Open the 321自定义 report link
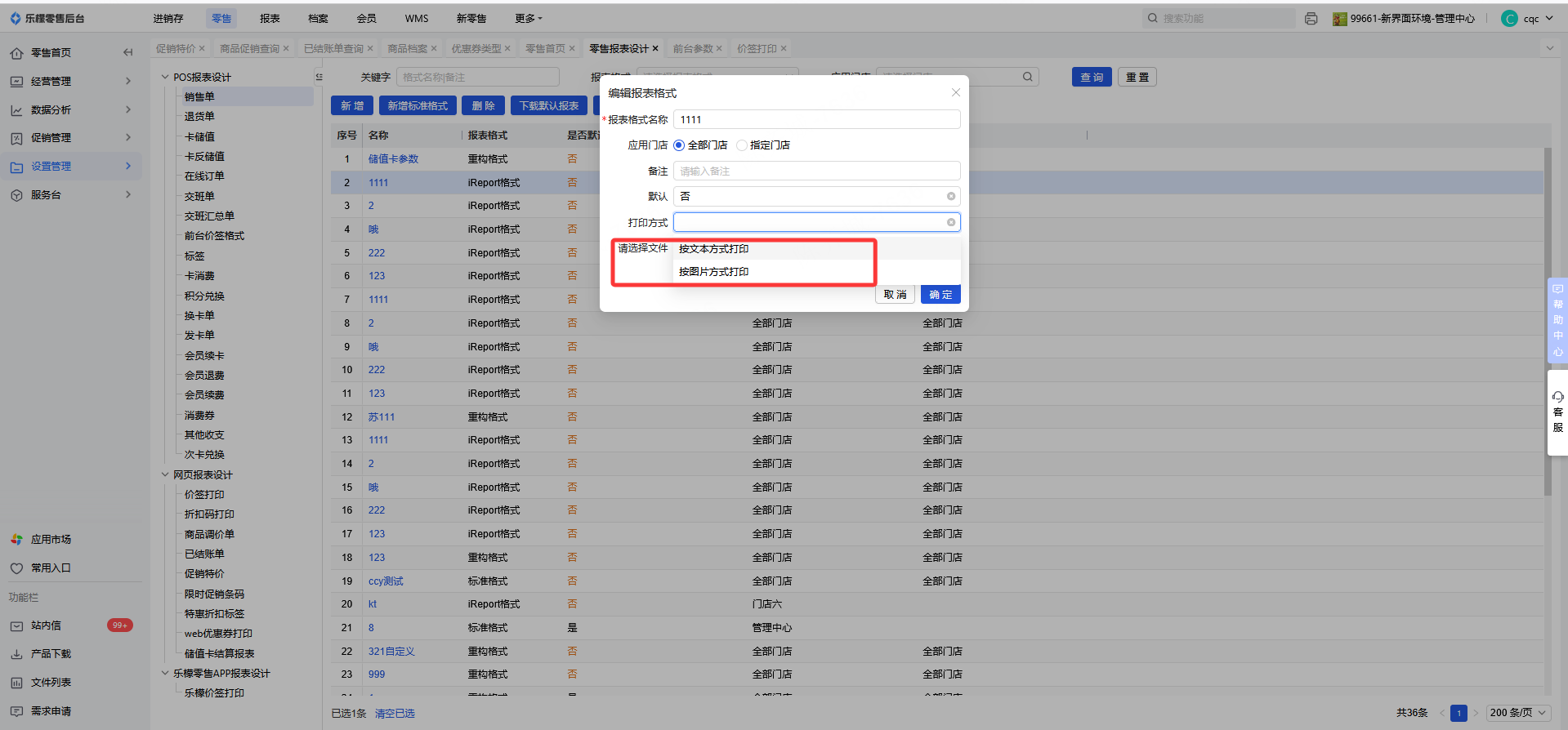The height and width of the screenshot is (730, 1568). pos(391,652)
